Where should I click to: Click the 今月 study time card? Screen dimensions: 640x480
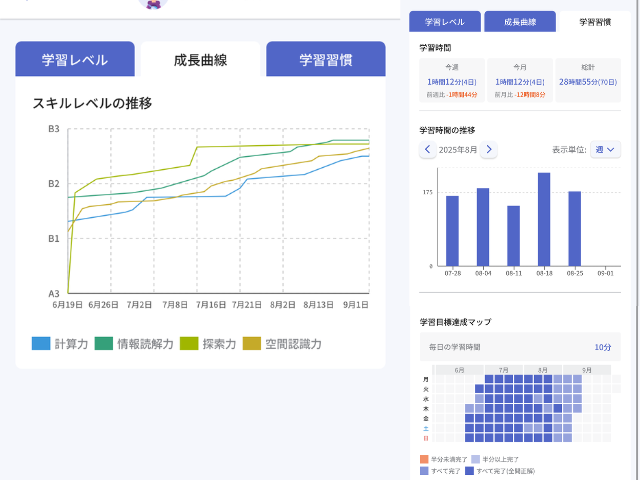coord(520,80)
